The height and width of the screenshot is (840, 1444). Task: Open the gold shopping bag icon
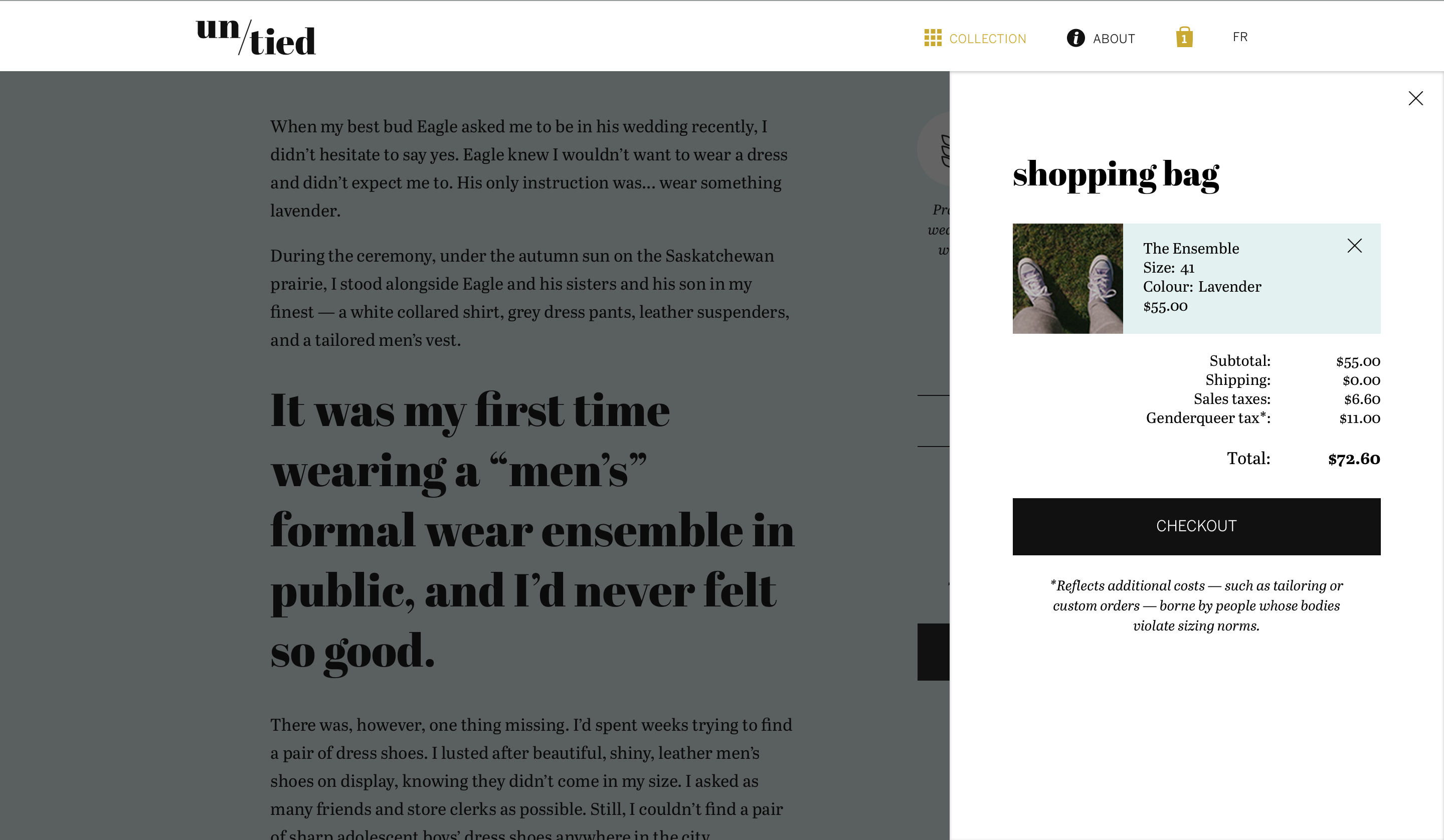click(x=1184, y=37)
